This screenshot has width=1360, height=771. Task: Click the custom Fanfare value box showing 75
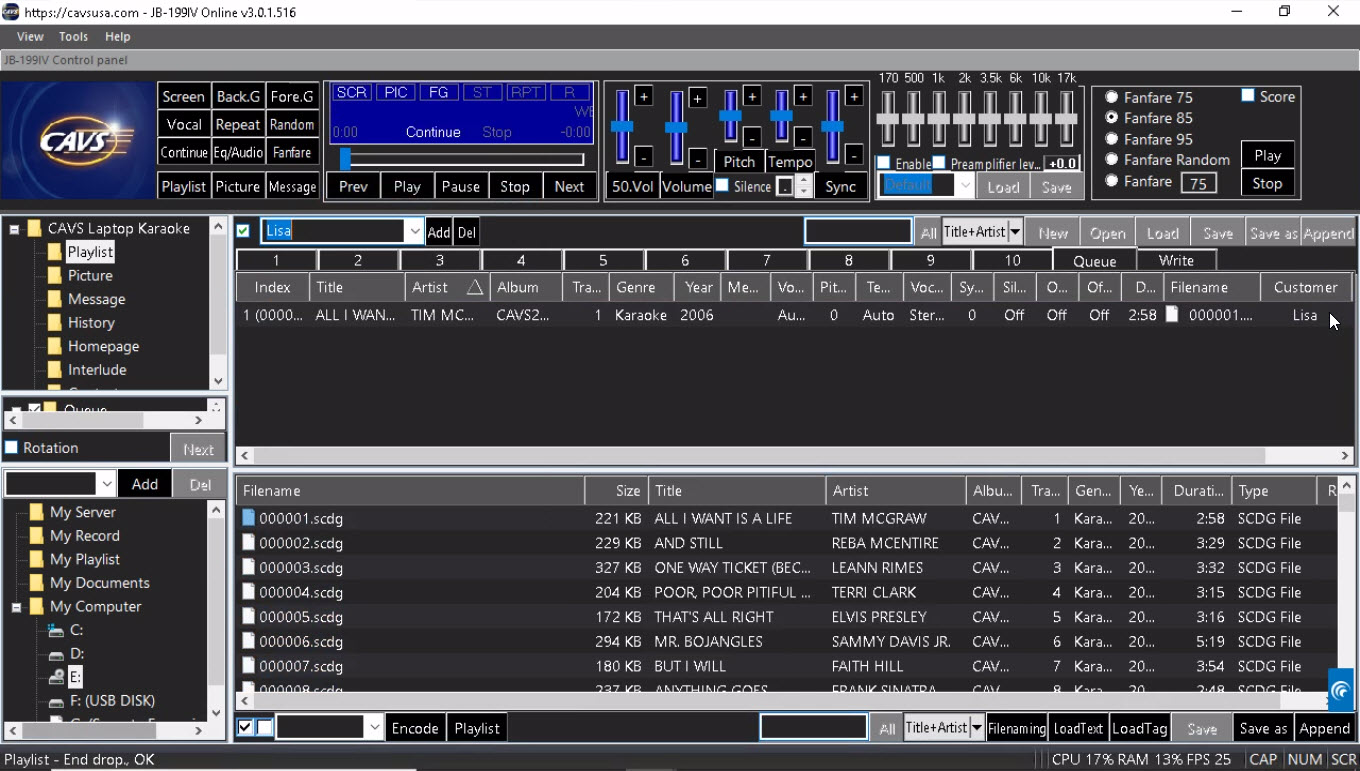click(1198, 182)
